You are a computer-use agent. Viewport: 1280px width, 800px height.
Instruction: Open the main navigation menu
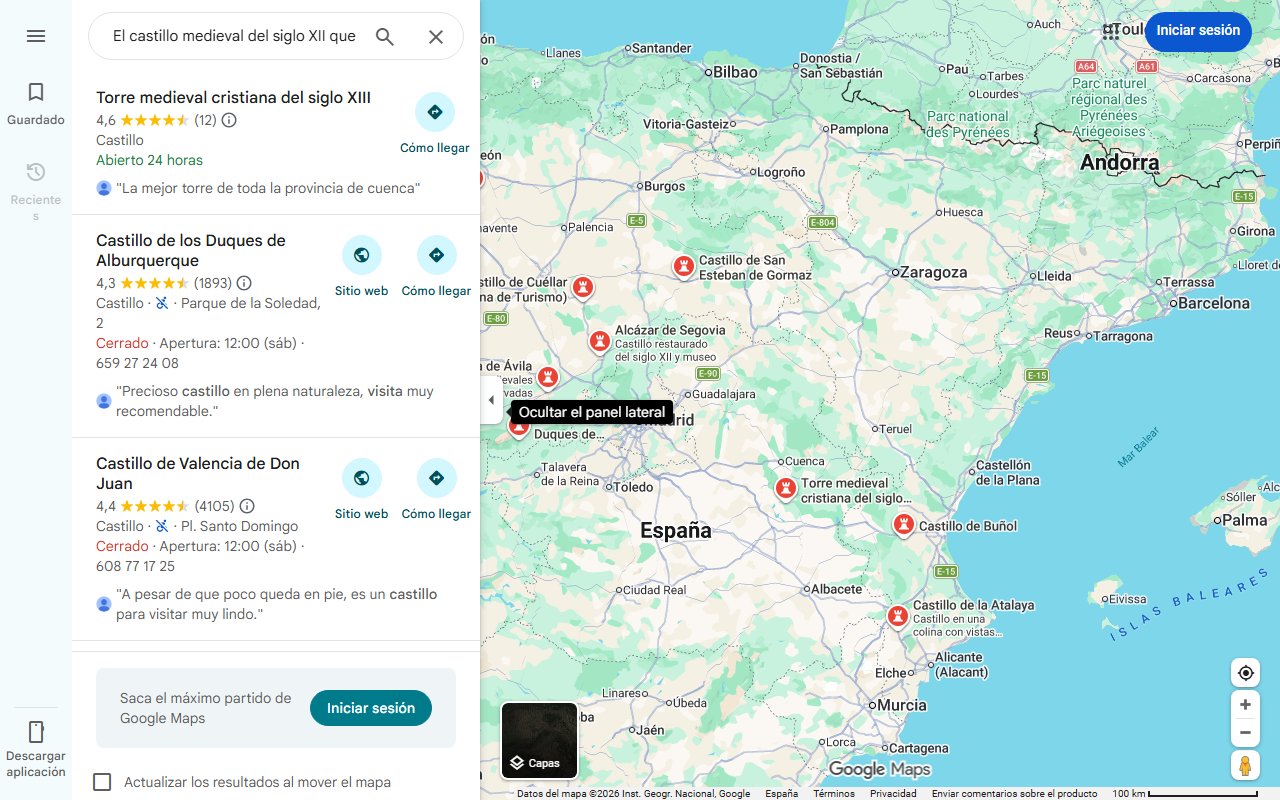pos(36,36)
